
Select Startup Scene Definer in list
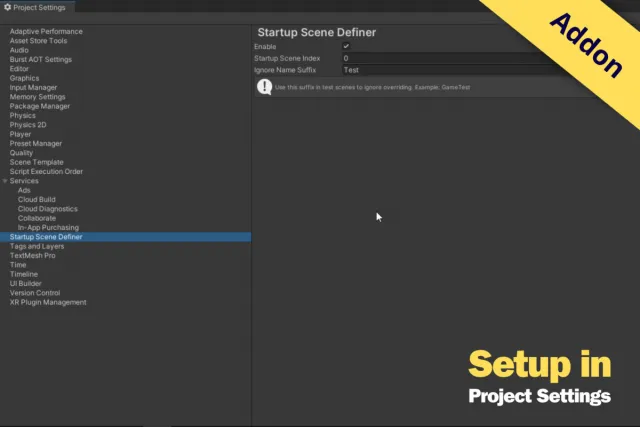point(125,237)
